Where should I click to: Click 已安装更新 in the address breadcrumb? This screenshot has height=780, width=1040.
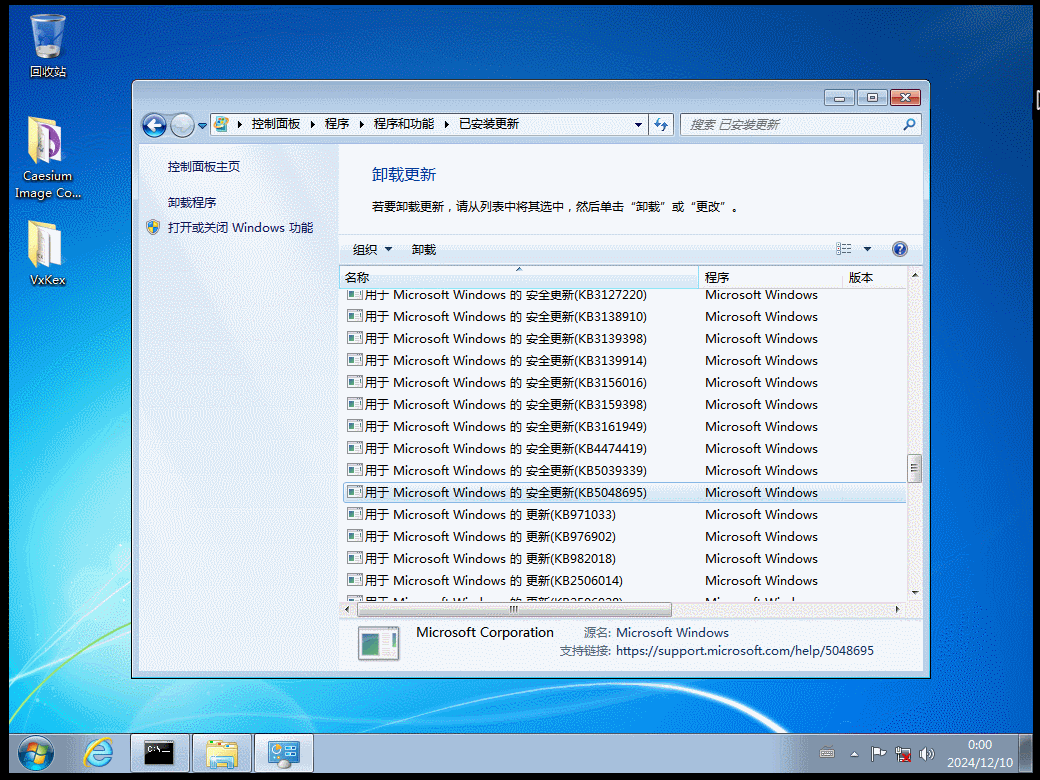click(489, 124)
